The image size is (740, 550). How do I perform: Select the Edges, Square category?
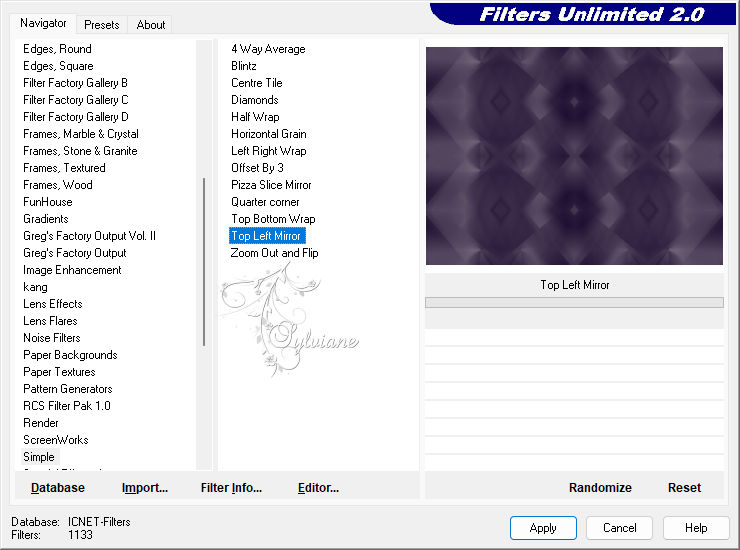pos(58,66)
